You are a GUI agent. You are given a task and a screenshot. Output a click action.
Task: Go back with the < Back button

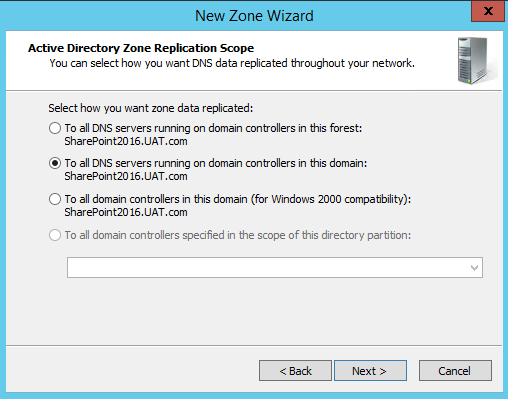[x=295, y=370]
